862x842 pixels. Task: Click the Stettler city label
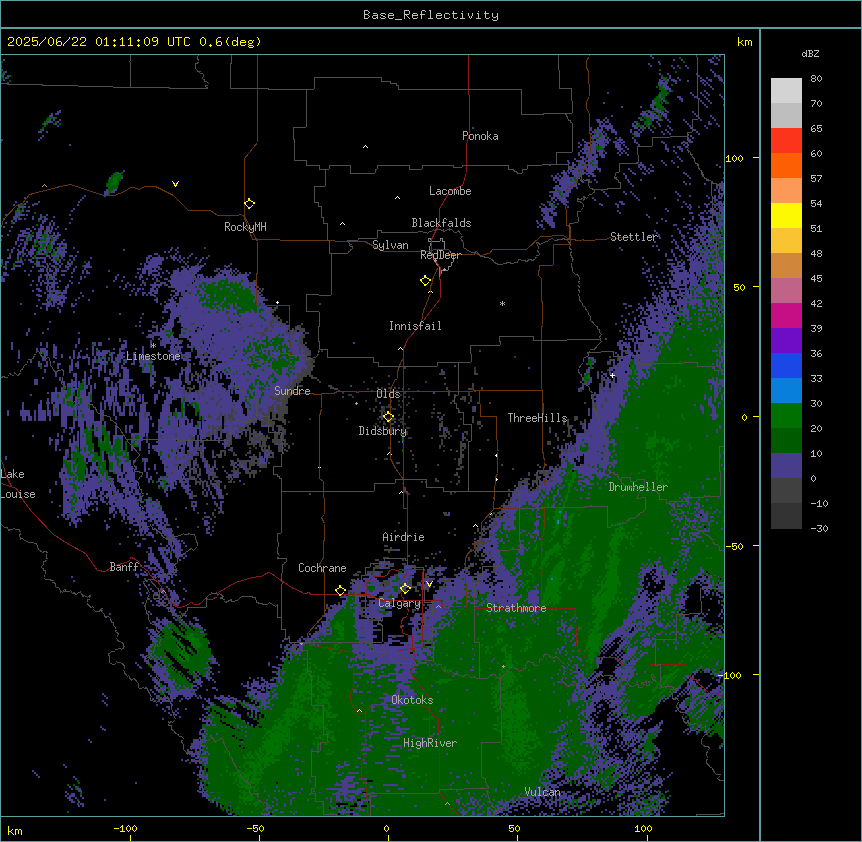(634, 237)
